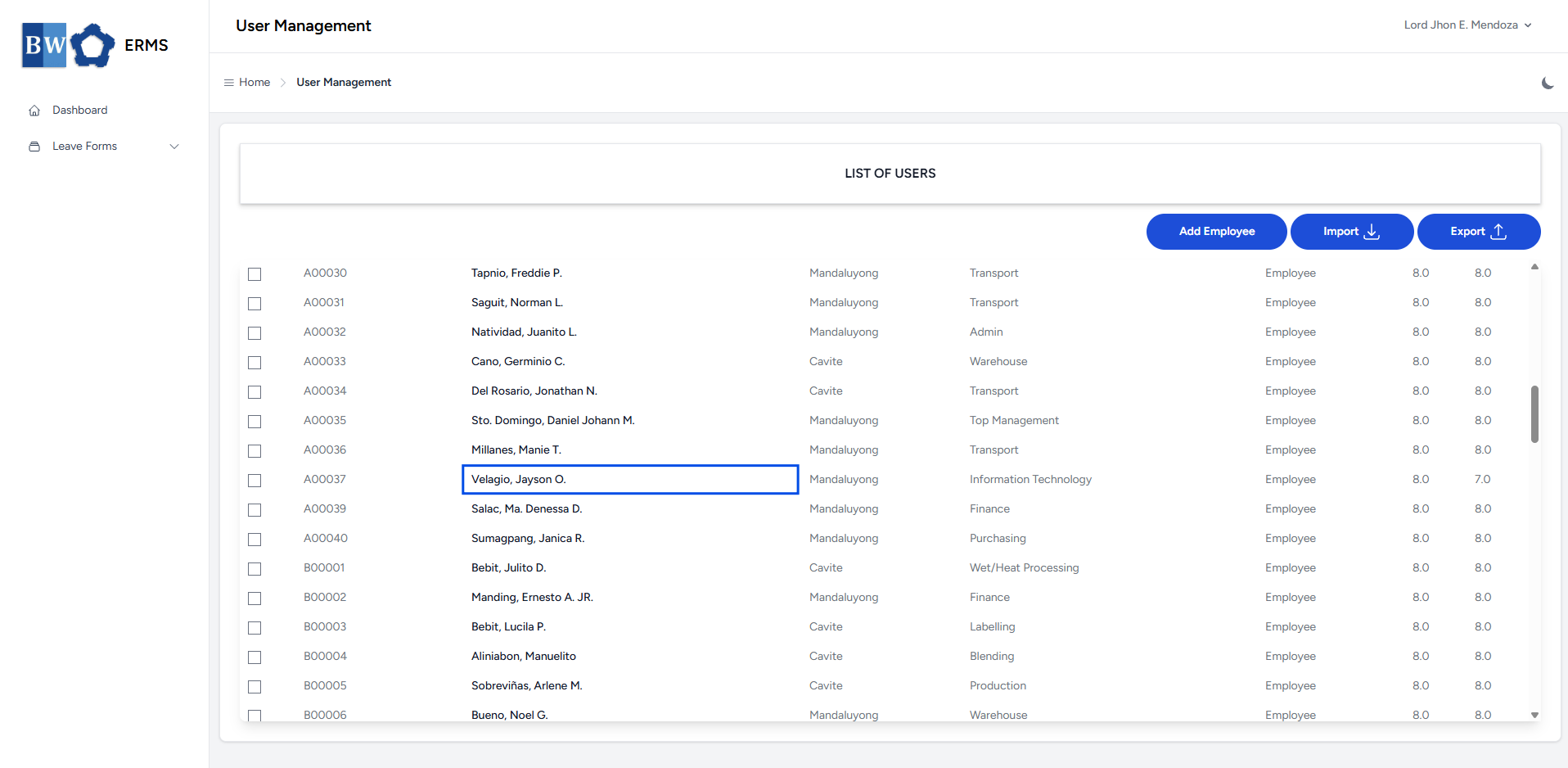Tick checkbox for Millanes, Manie T.

pos(255,451)
